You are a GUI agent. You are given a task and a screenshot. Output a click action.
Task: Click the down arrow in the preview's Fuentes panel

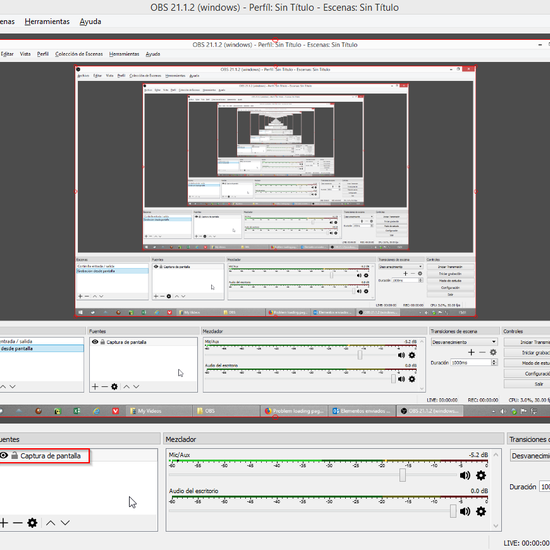coord(136,387)
